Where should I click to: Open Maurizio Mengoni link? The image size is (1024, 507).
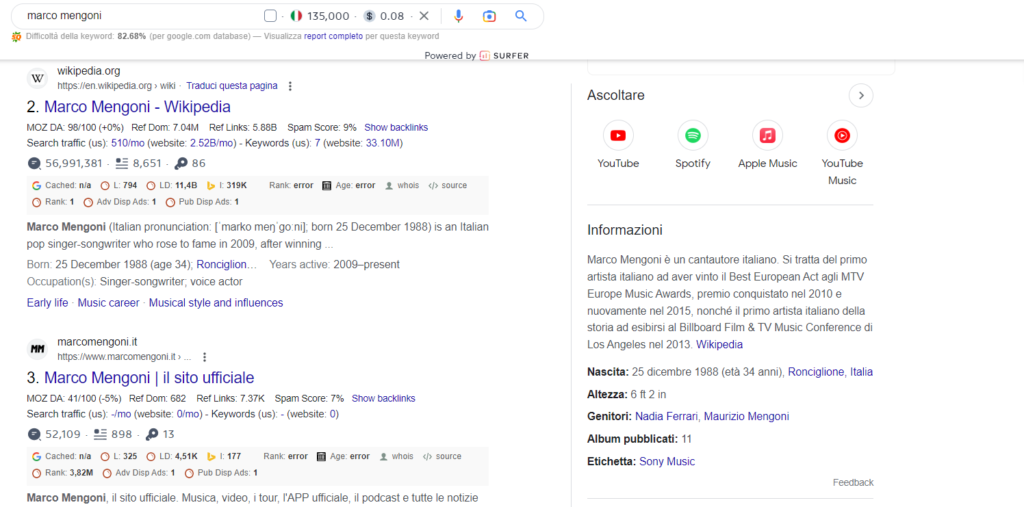[746, 416]
